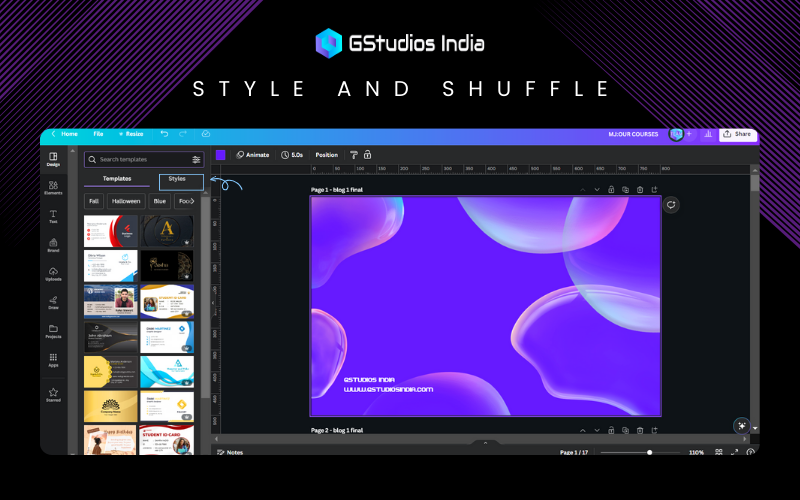Click the Undo arrow in top bar
The width and height of the screenshot is (800, 500).
[x=165, y=133]
